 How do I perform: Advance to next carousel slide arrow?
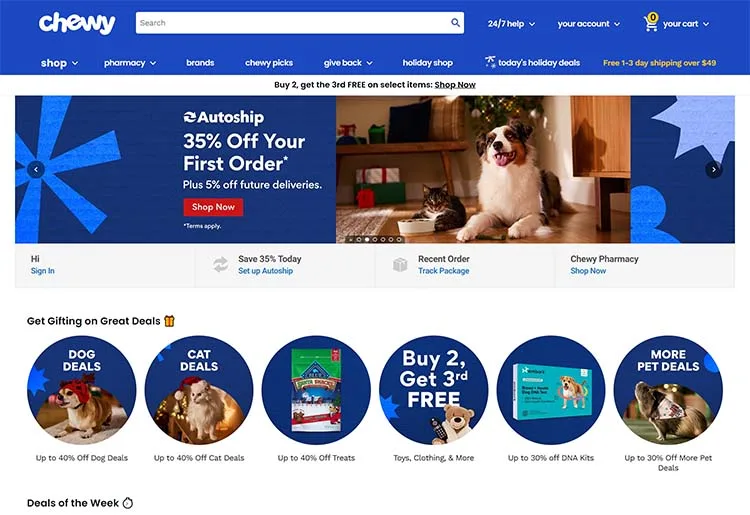714,169
